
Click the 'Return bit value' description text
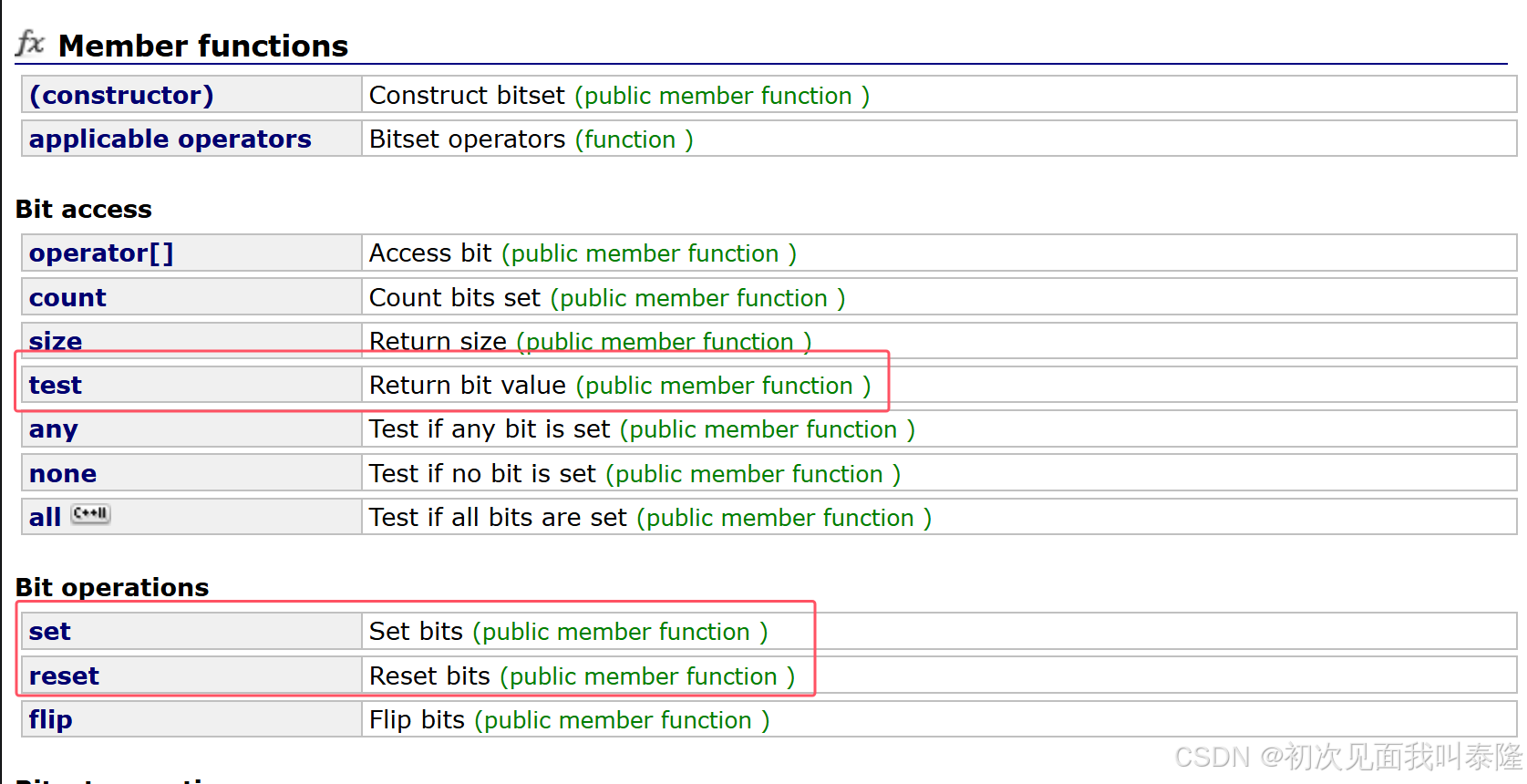coord(468,385)
